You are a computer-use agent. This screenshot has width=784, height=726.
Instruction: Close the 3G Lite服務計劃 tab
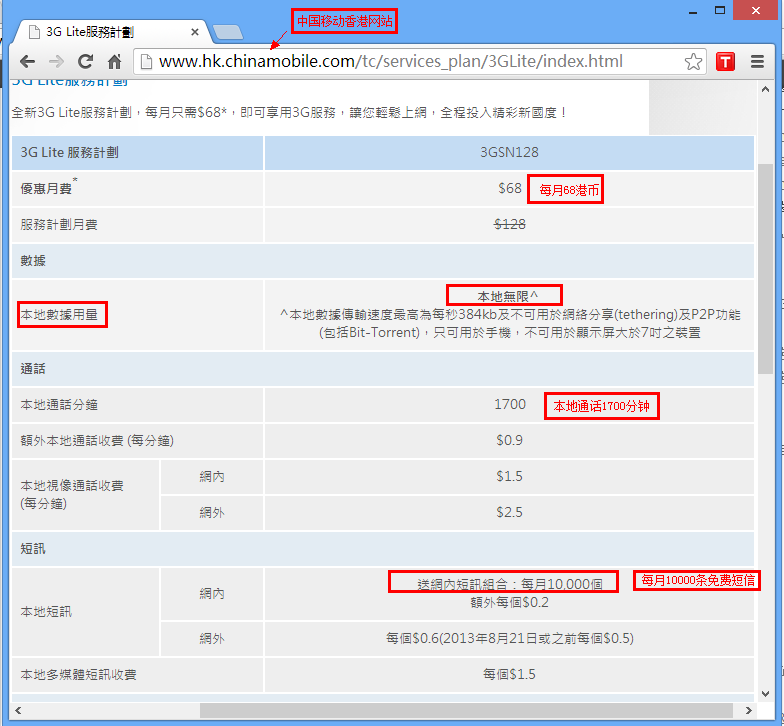(x=195, y=32)
